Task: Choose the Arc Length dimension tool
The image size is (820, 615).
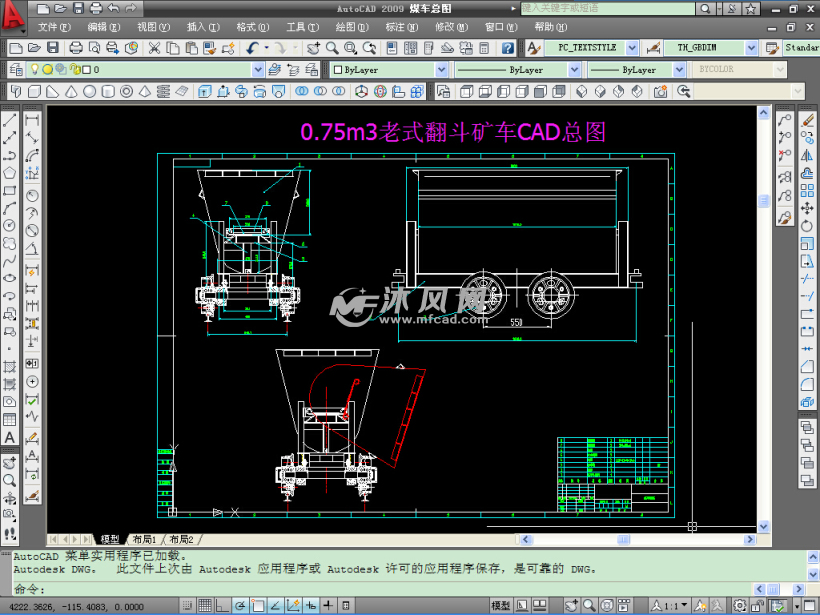Action: [32, 155]
